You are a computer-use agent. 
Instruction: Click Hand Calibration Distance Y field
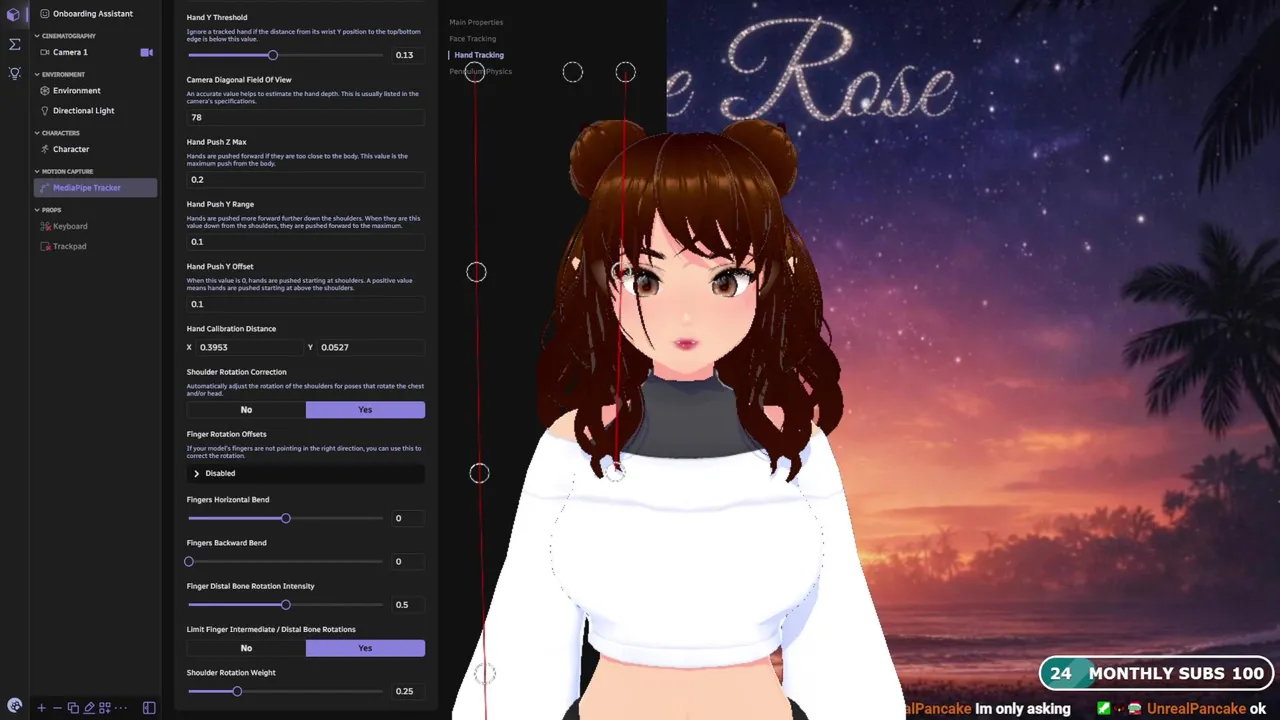point(371,347)
